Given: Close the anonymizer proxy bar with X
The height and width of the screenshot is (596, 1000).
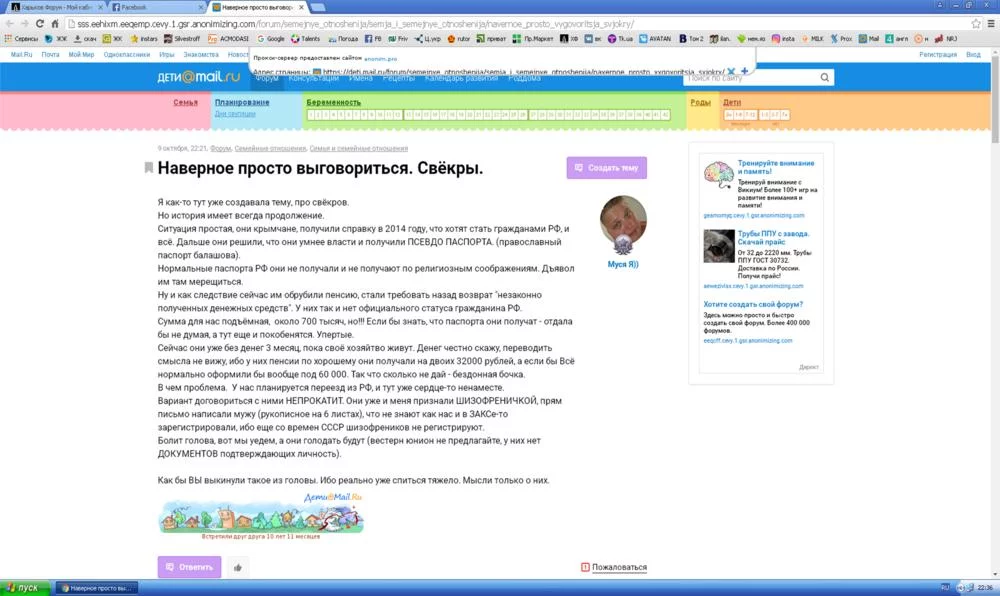Looking at the screenshot, I should pyautogui.click(x=732, y=71).
